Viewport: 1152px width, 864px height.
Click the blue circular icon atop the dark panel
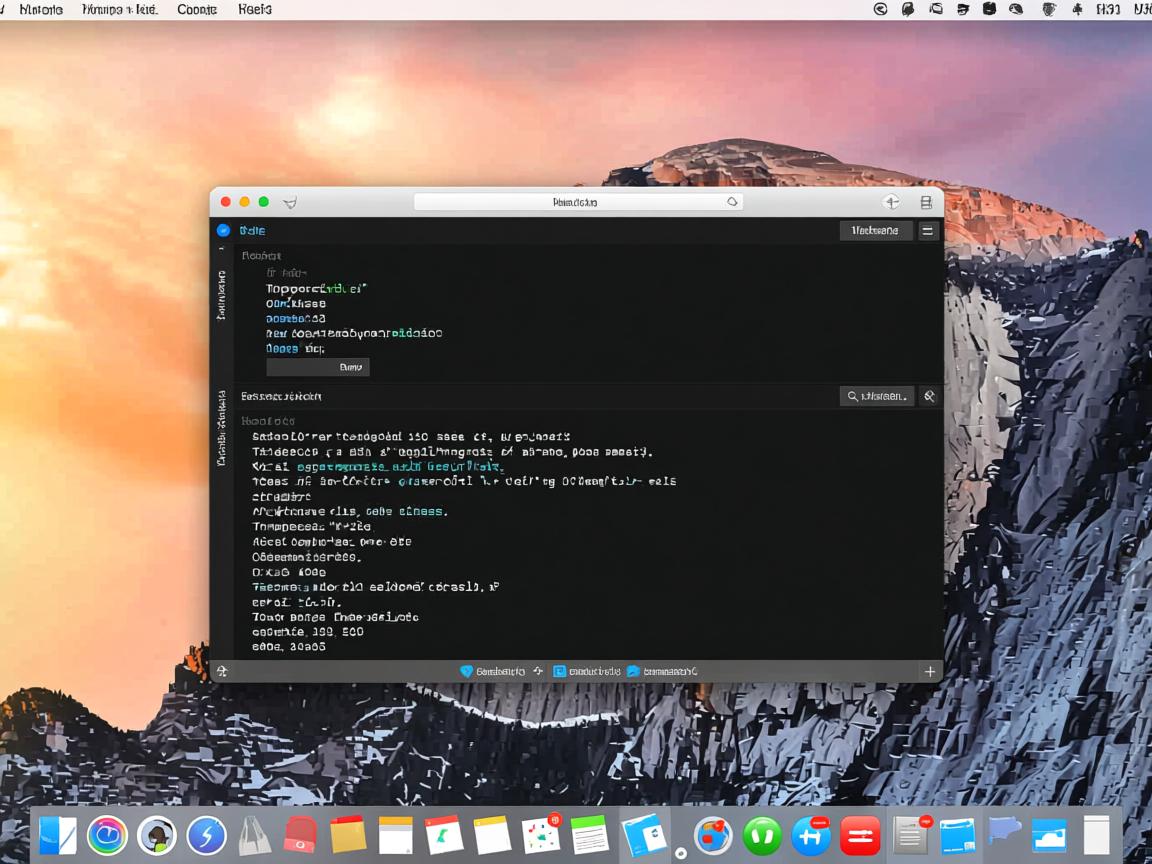pyautogui.click(x=223, y=230)
